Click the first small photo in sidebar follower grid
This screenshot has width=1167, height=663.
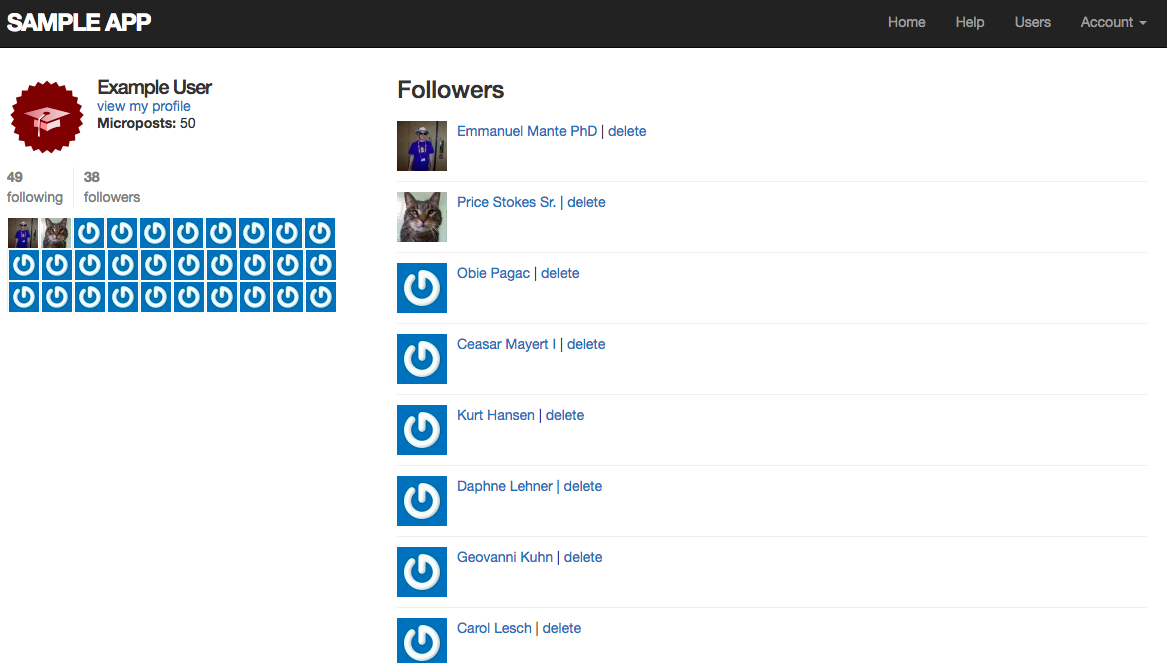[x=23, y=233]
